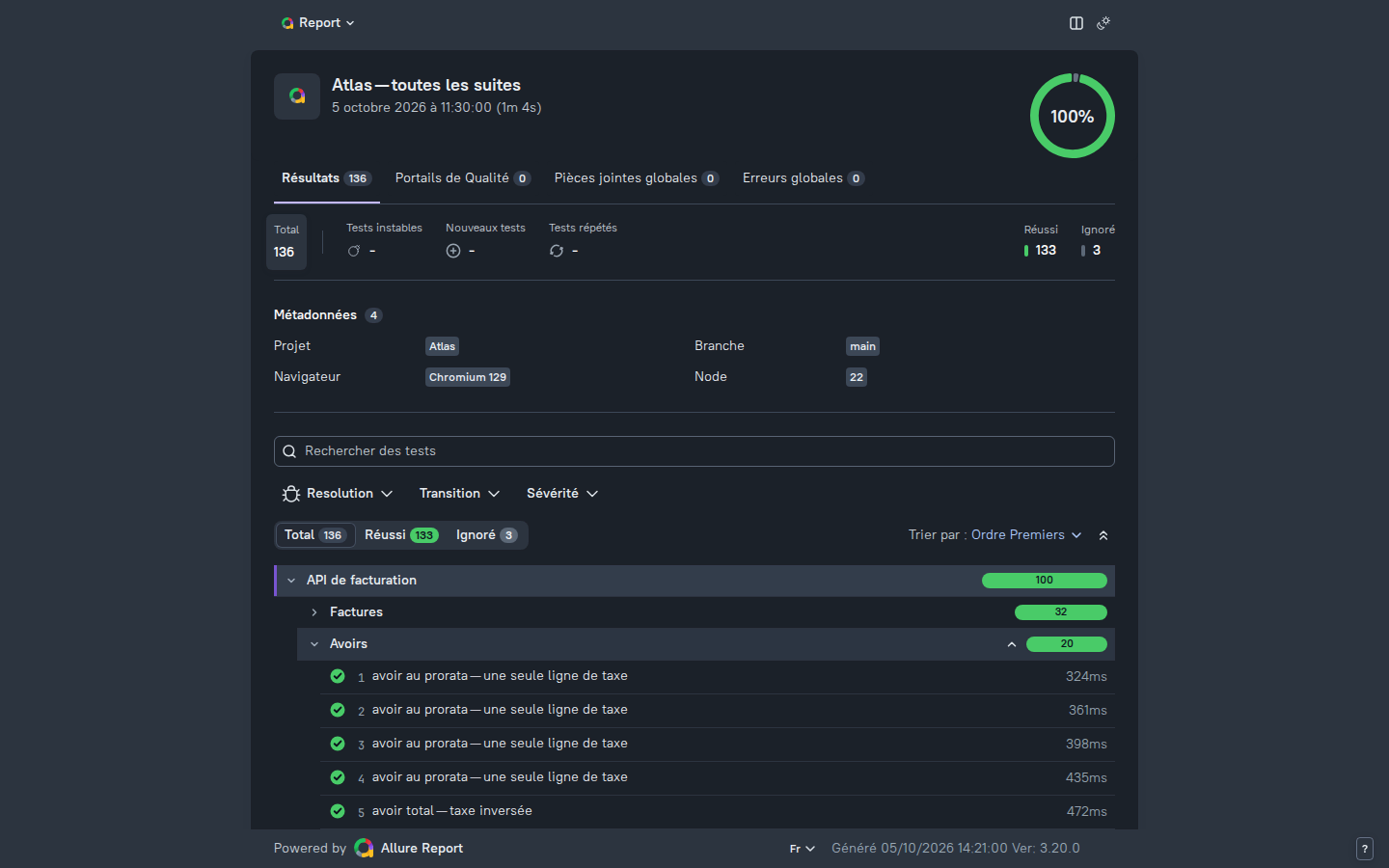Click the Node 22 tag
The width and height of the screenshot is (1389, 868).
[x=857, y=377]
